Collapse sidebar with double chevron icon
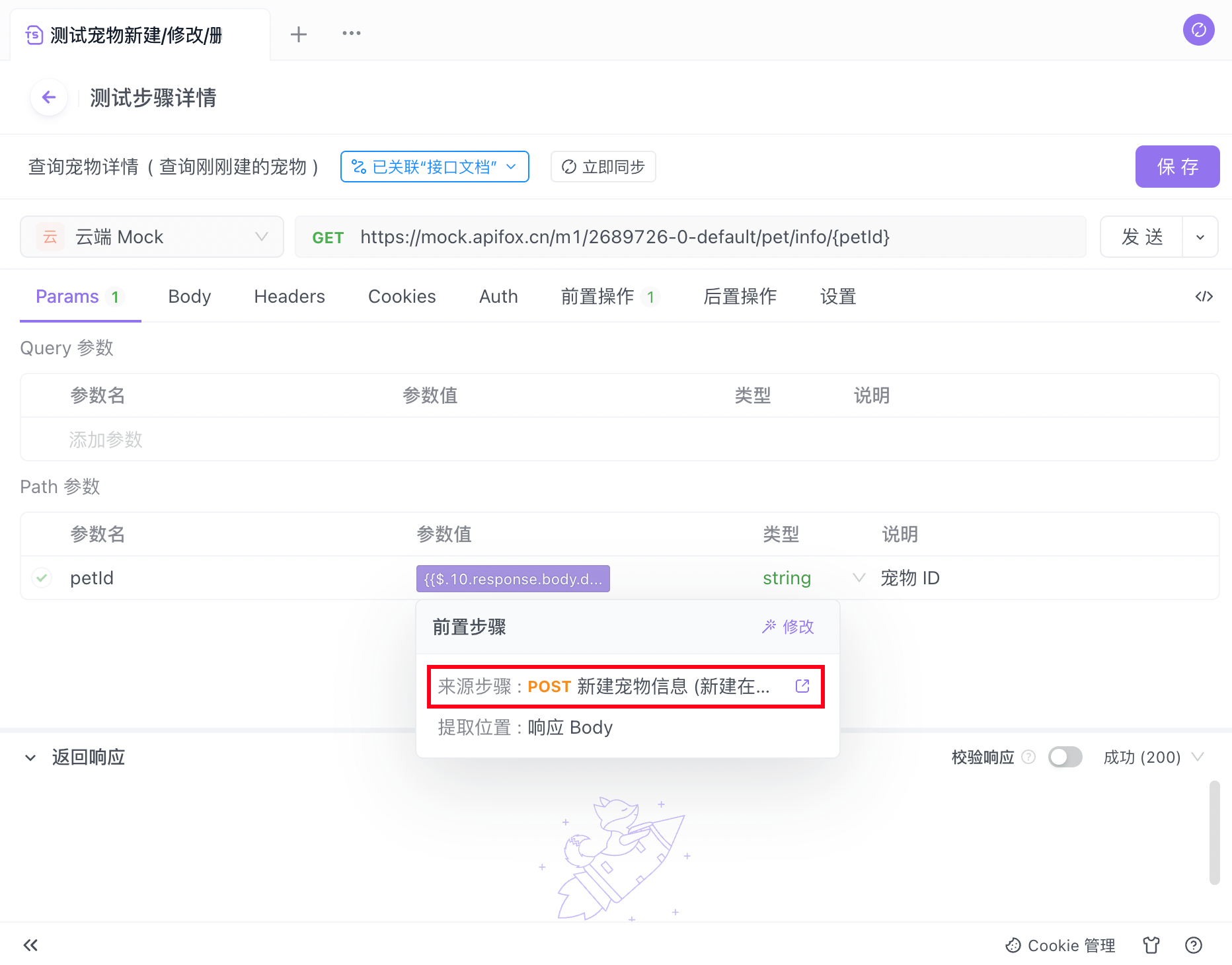The width and height of the screenshot is (1232, 965). (x=30, y=945)
